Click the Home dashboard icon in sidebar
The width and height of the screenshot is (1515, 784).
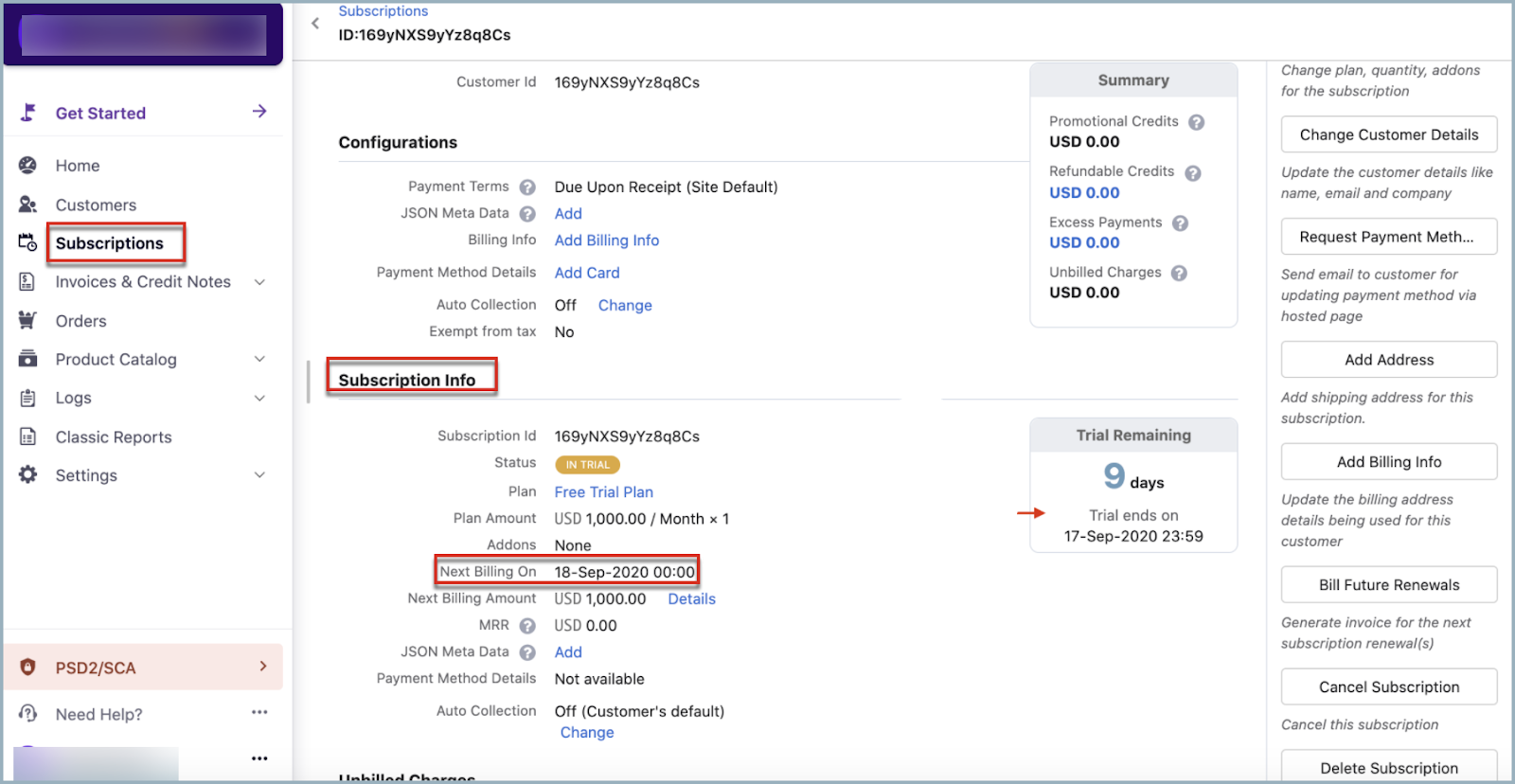click(27, 166)
